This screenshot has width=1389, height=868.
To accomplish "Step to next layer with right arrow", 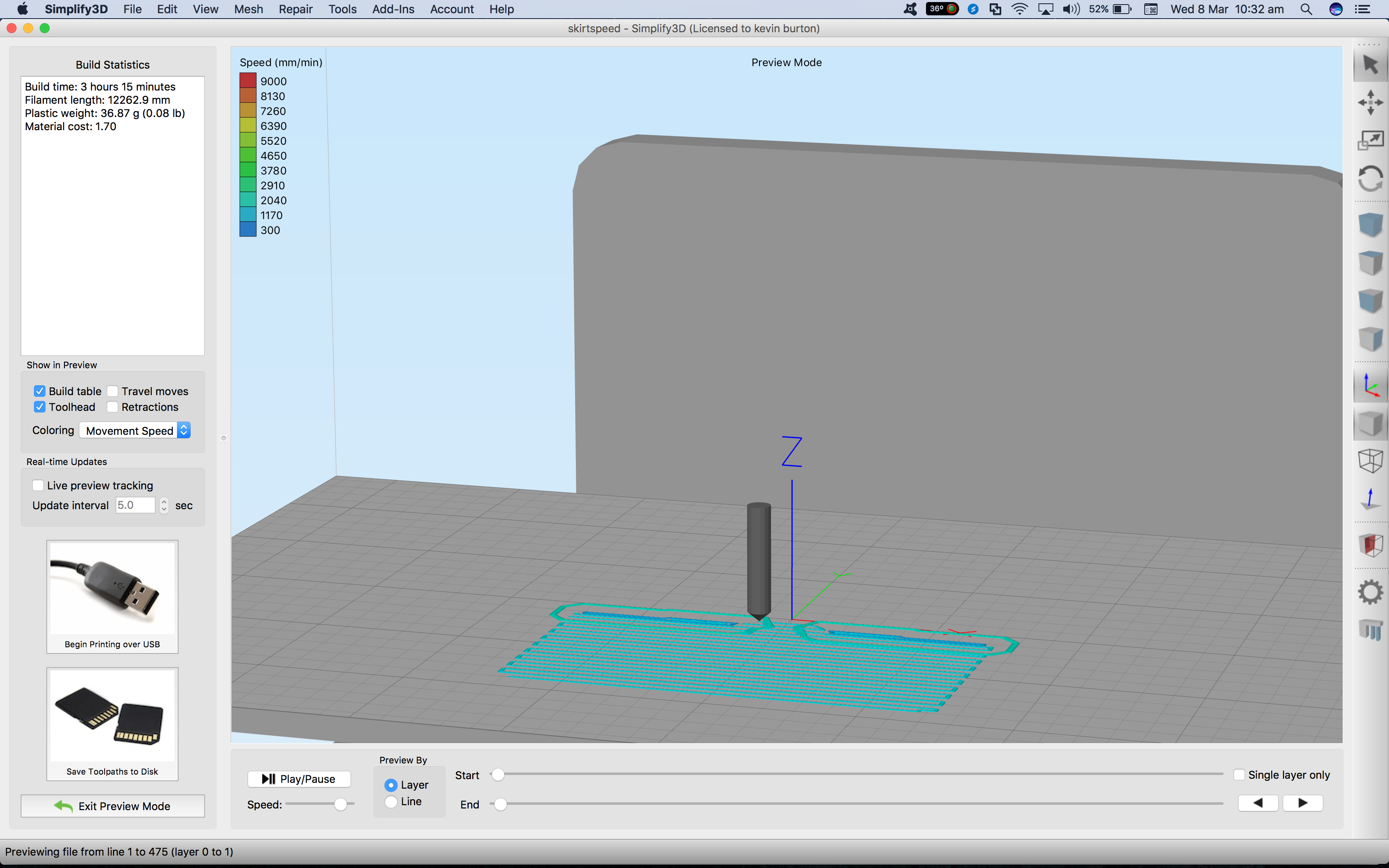I will (x=1303, y=803).
